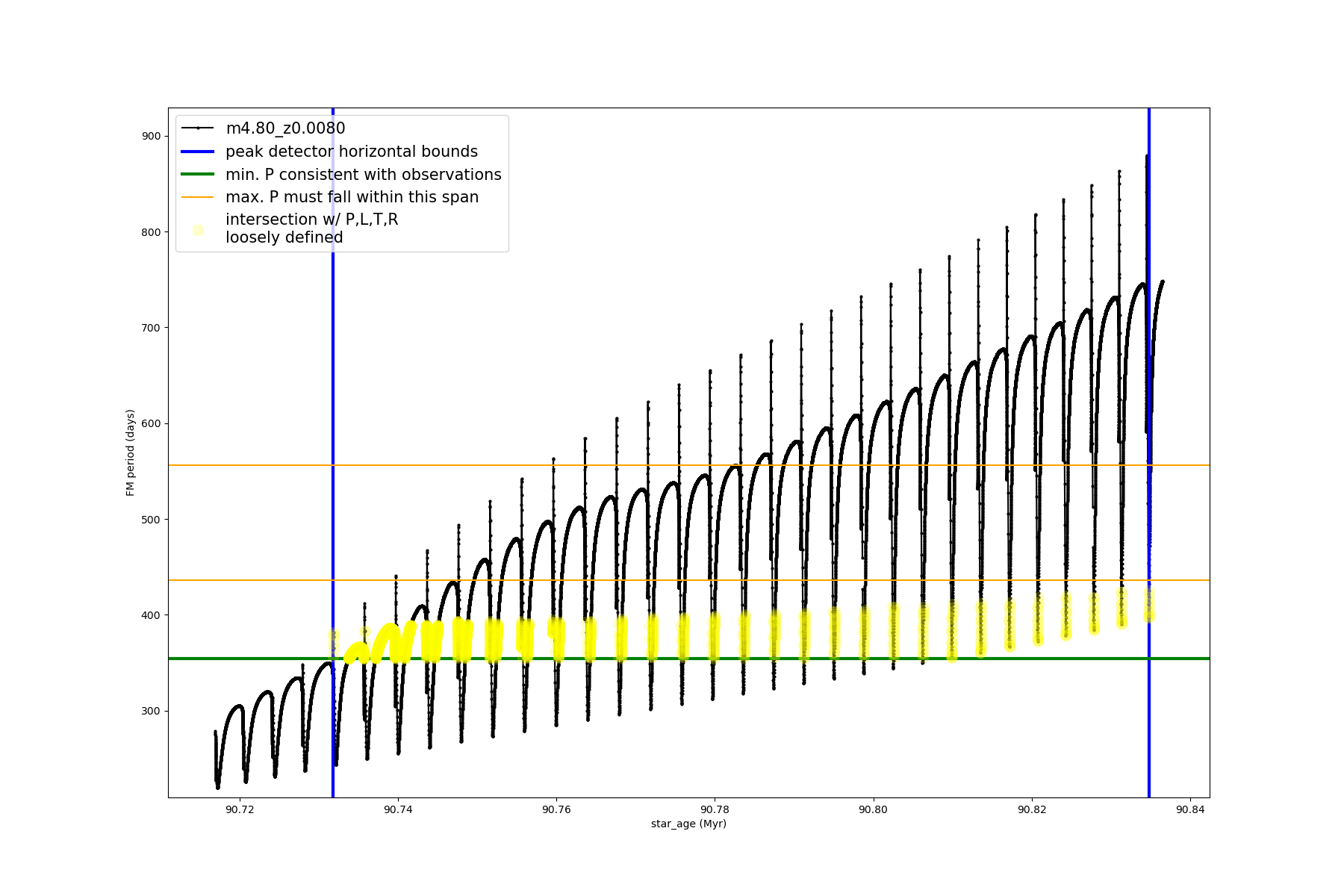This screenshot has height=896, width=1344.
Task: Click the 90.80 x-axis tick label
Action: click(x=873, y=809)
